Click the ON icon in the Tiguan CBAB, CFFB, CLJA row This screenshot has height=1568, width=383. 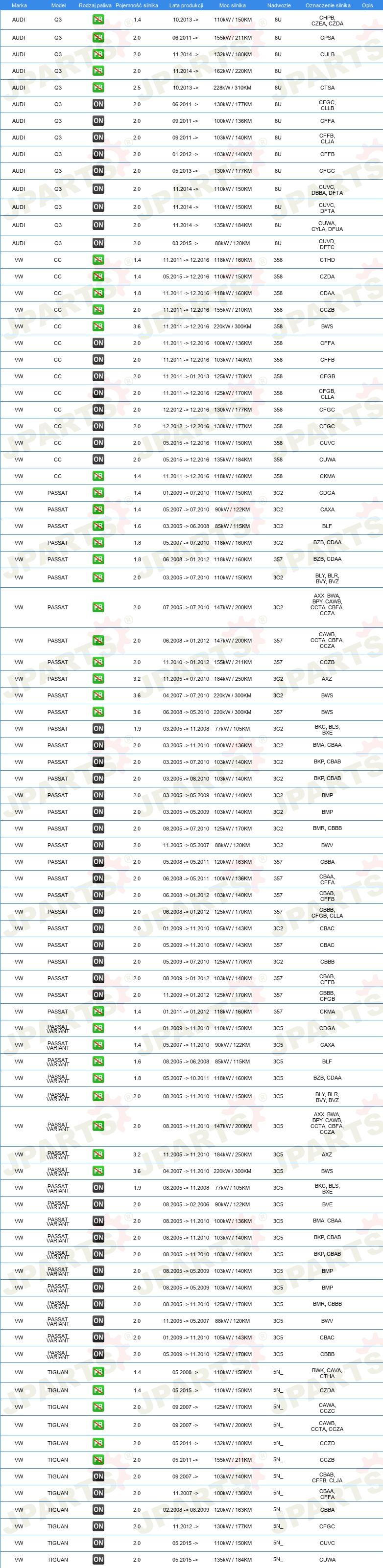(98, 1476)
